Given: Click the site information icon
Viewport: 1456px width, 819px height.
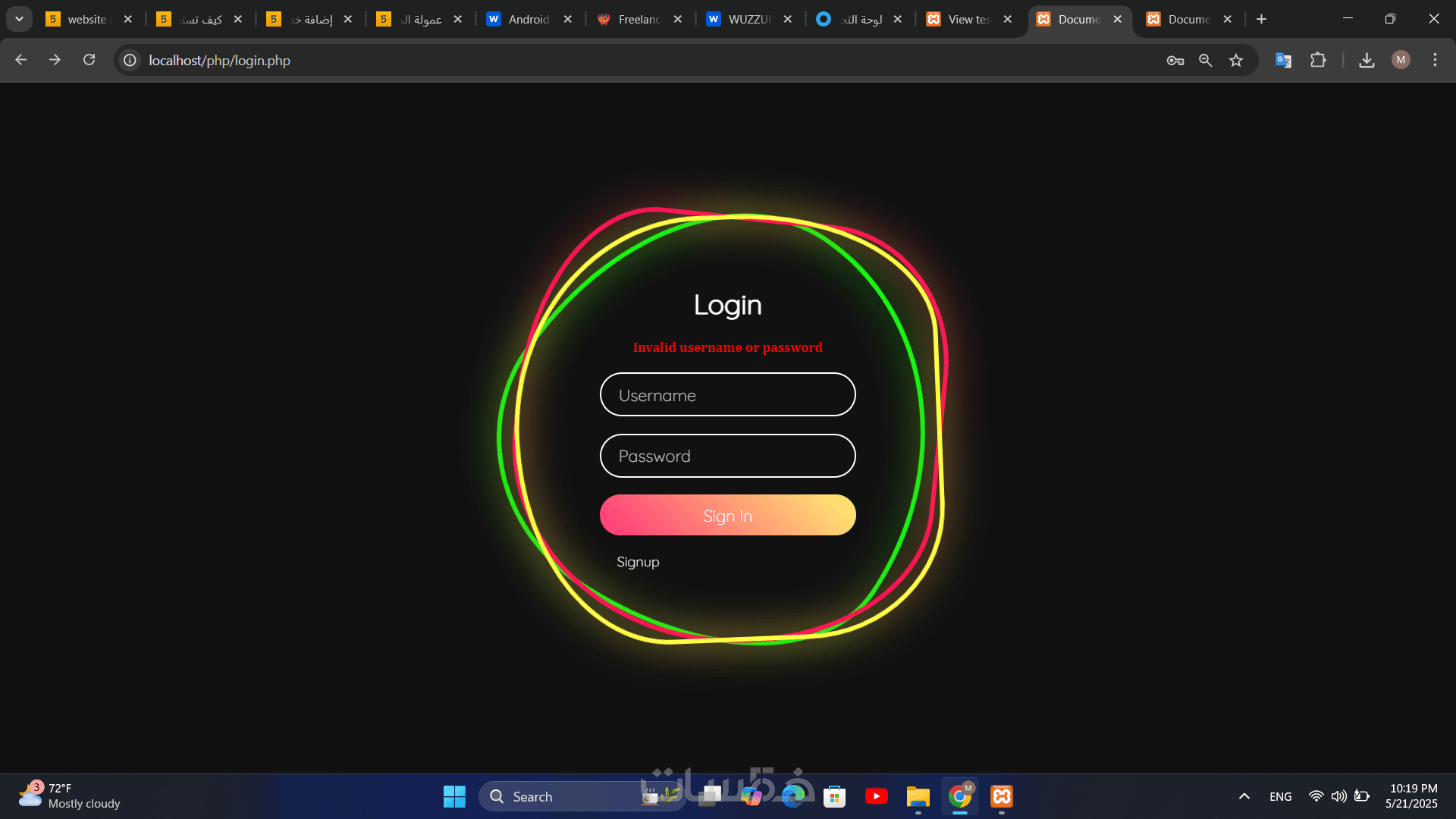Looking at the screenshot, I should 130,61.
